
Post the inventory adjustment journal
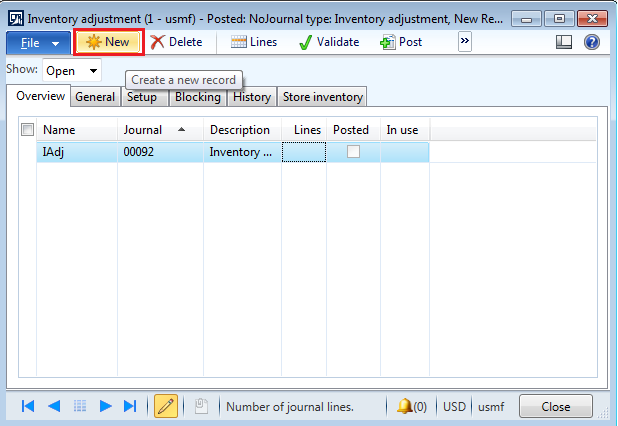point(401,42)
